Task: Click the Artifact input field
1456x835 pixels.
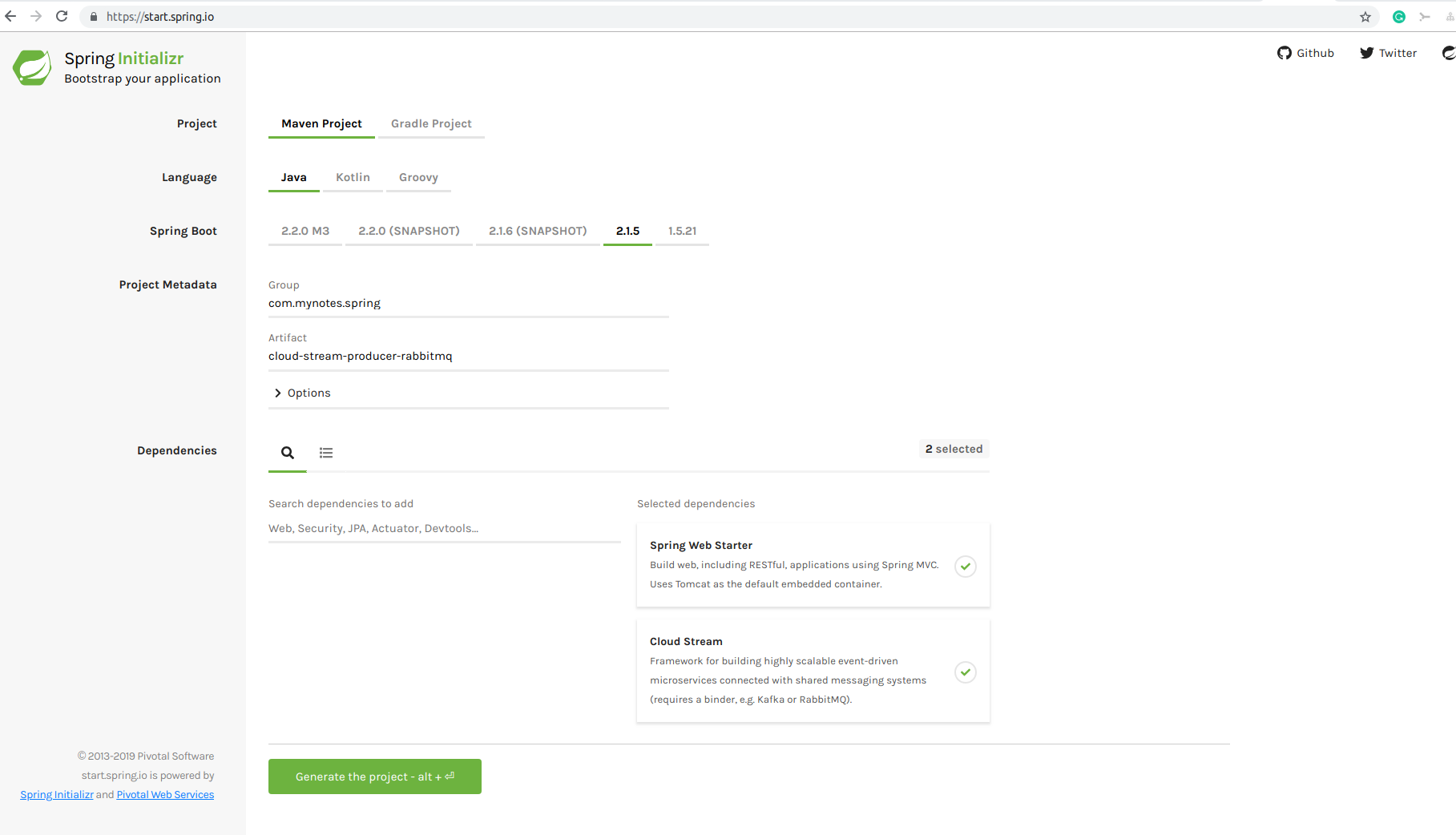Action: coord(469,357)
